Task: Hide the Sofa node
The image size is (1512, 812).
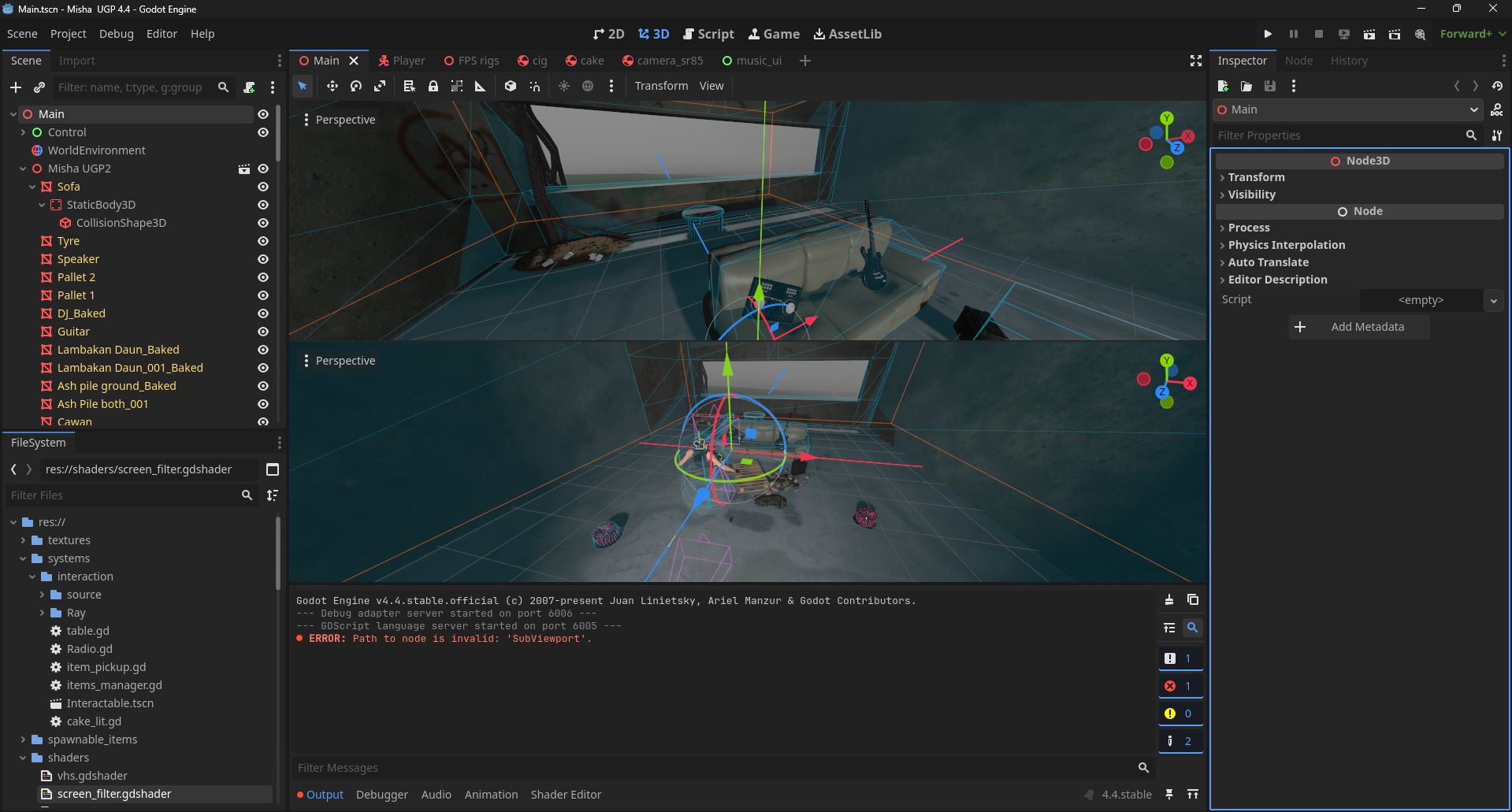Action: click(263, 187)
